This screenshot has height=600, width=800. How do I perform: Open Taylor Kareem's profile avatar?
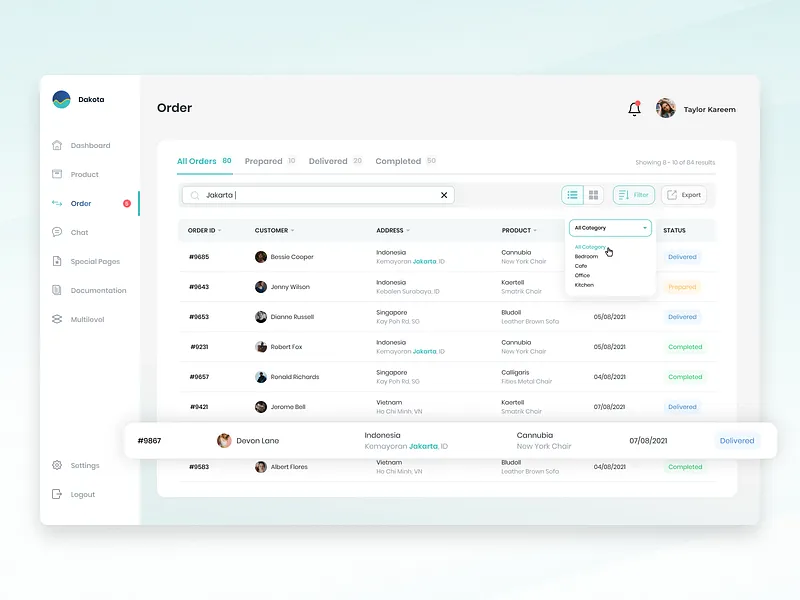coord(666,108)
